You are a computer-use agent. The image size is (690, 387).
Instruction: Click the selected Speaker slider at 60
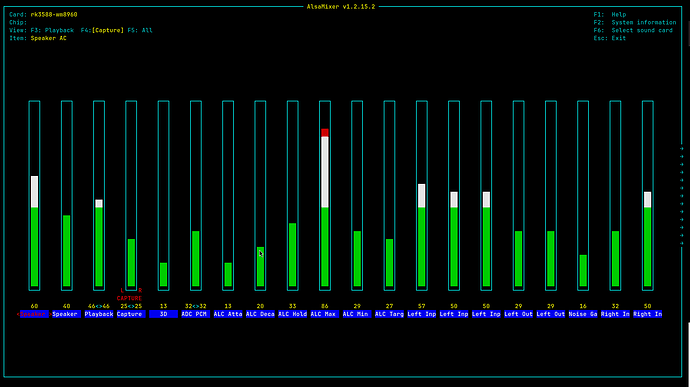click(x=34, y=195)
